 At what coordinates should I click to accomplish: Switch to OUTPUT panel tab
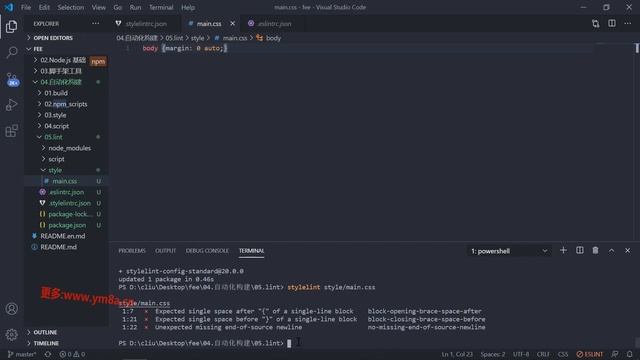(165, 251)
